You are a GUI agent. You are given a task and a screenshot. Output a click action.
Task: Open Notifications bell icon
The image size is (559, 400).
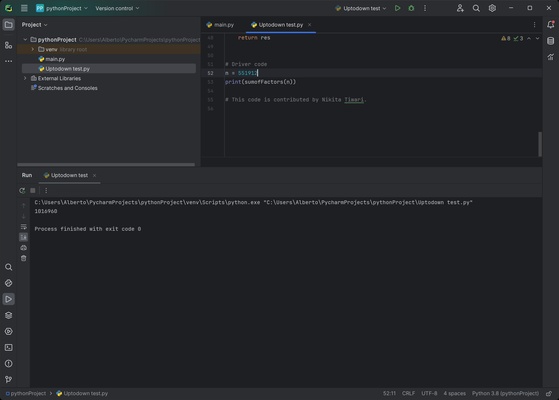551,24
